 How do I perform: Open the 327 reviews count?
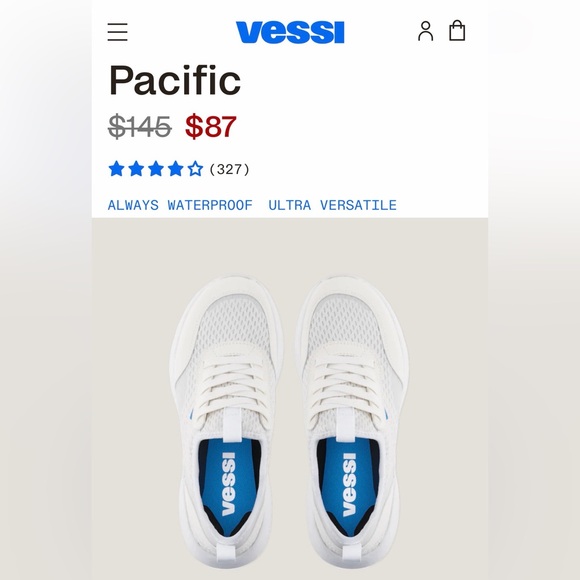click(x=229, y=169)
